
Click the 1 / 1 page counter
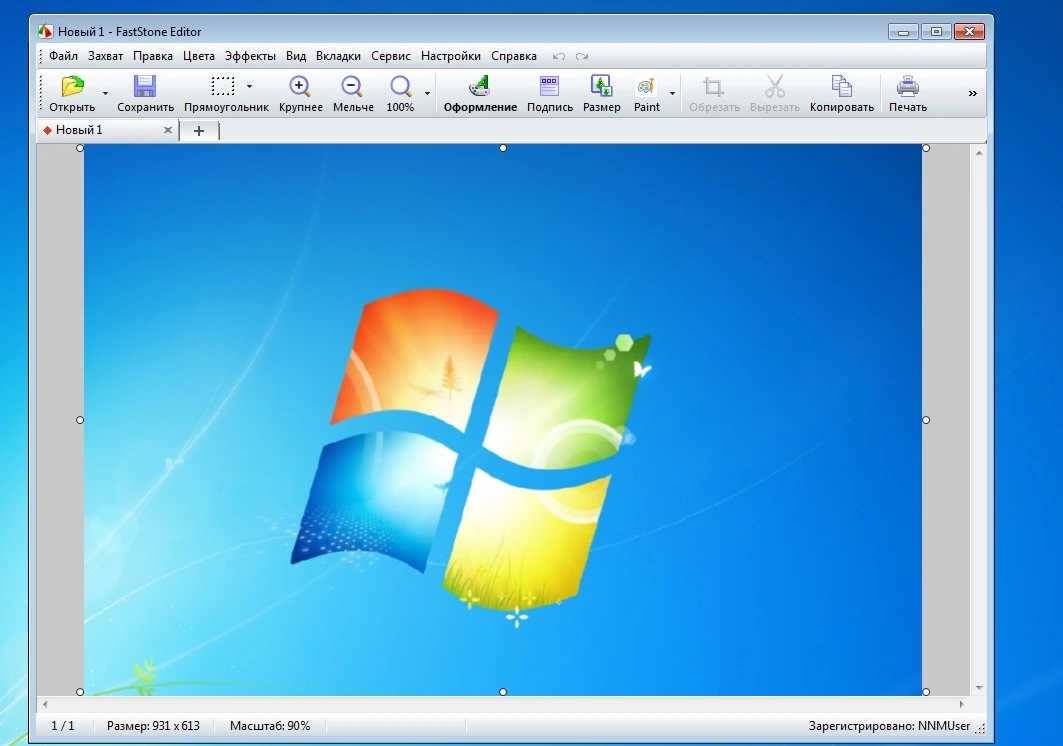(63, 726)
